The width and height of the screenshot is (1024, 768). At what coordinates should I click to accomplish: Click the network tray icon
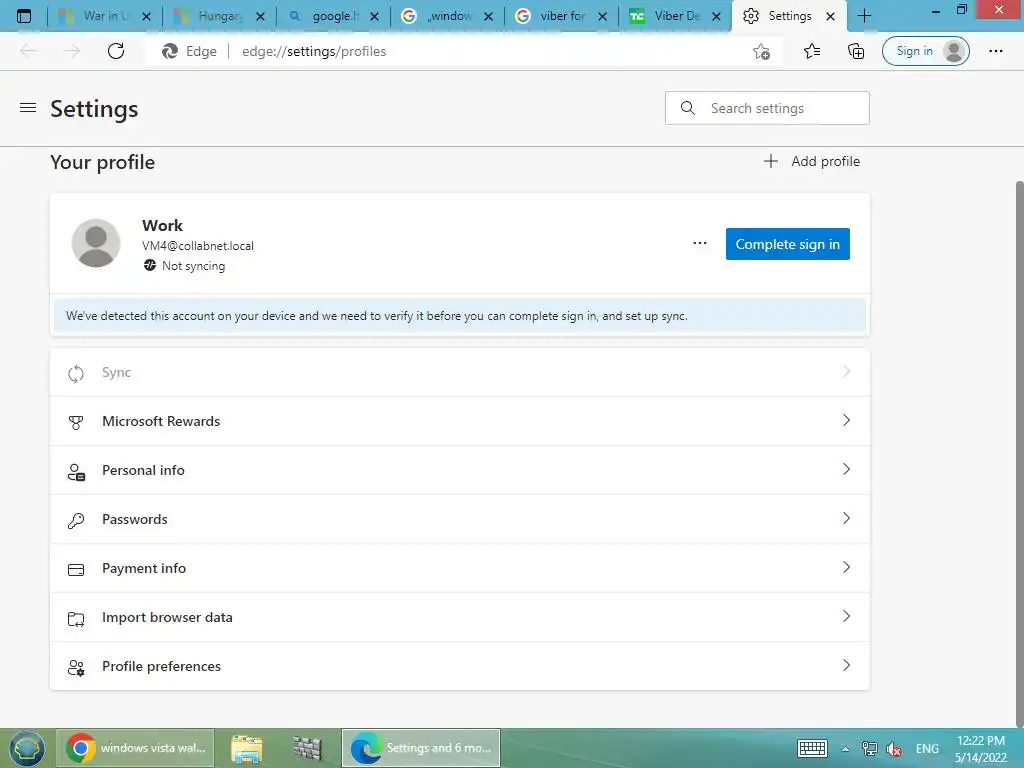[x=870, y=748]
